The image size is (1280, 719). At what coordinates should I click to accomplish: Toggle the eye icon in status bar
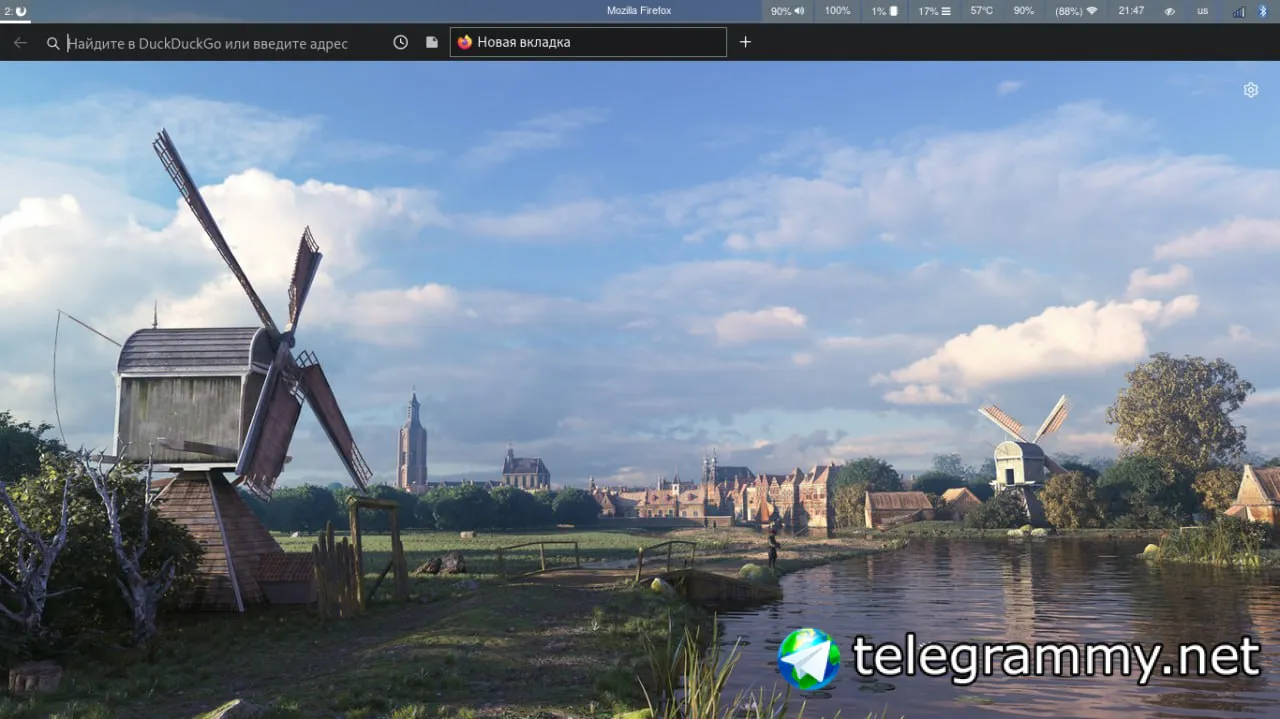click(1170, 11)
